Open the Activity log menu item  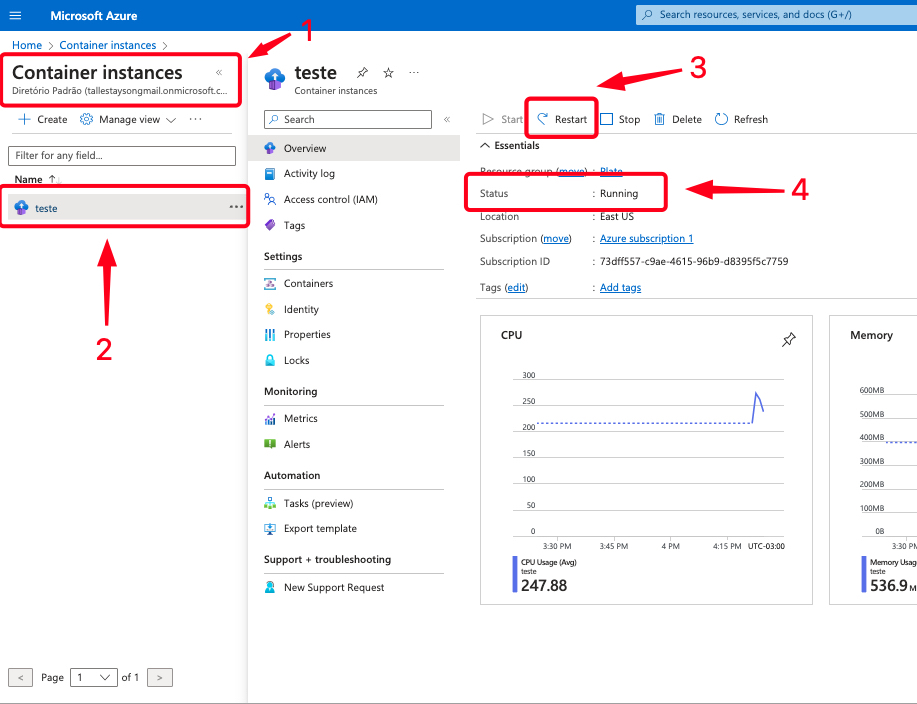(308, 173)
